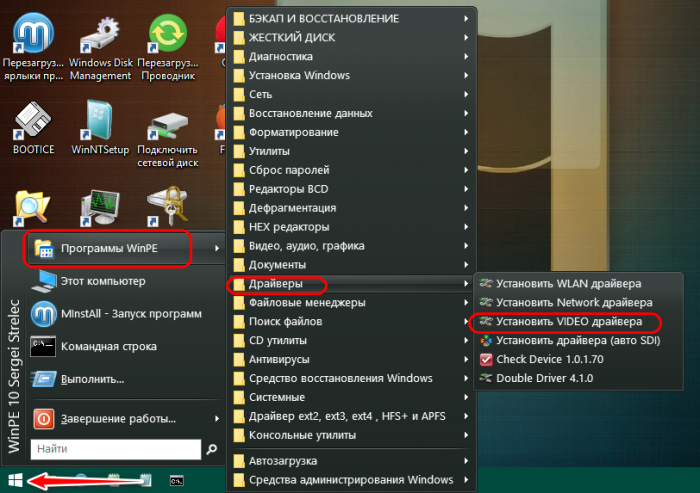Viewport: 700px width, 493px height.
Task: Click the Установить VIDEO драйвера icon
Action: (486, 322)
